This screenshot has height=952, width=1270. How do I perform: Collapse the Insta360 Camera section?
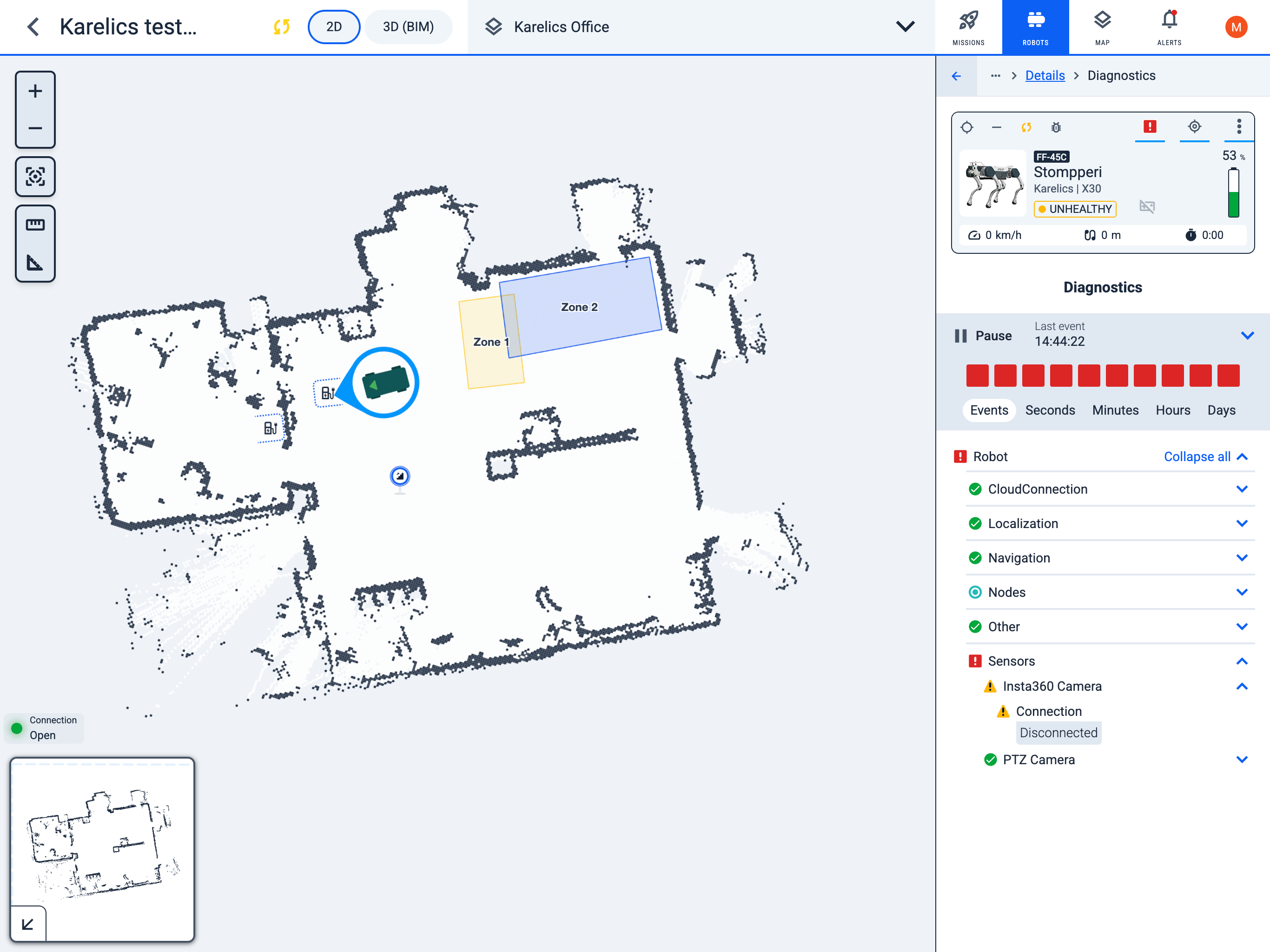[1241, 686]
